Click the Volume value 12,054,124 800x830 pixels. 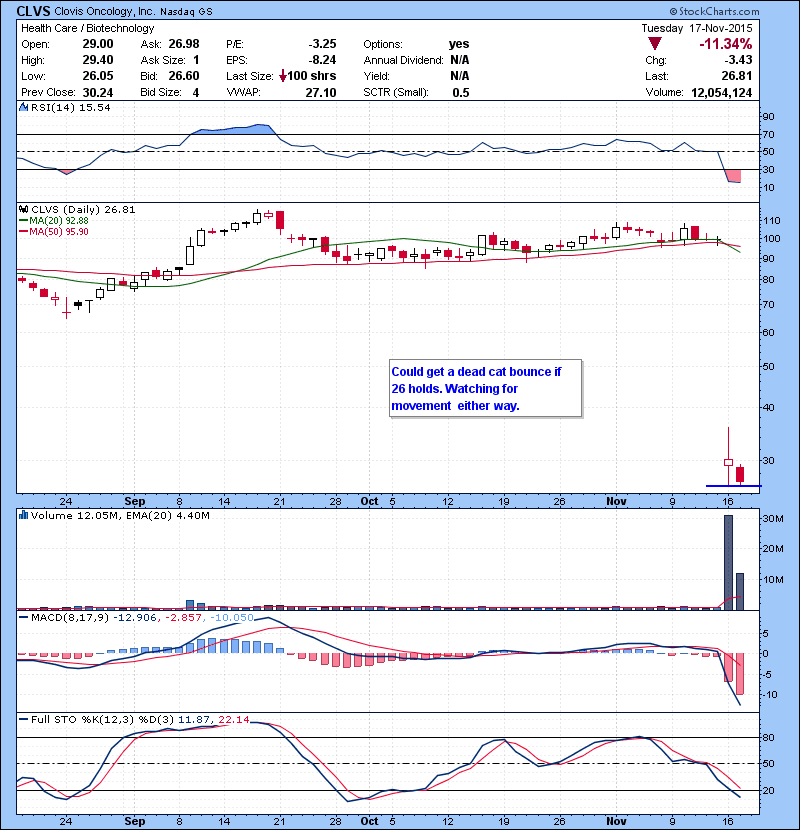(x=722, y=93)
